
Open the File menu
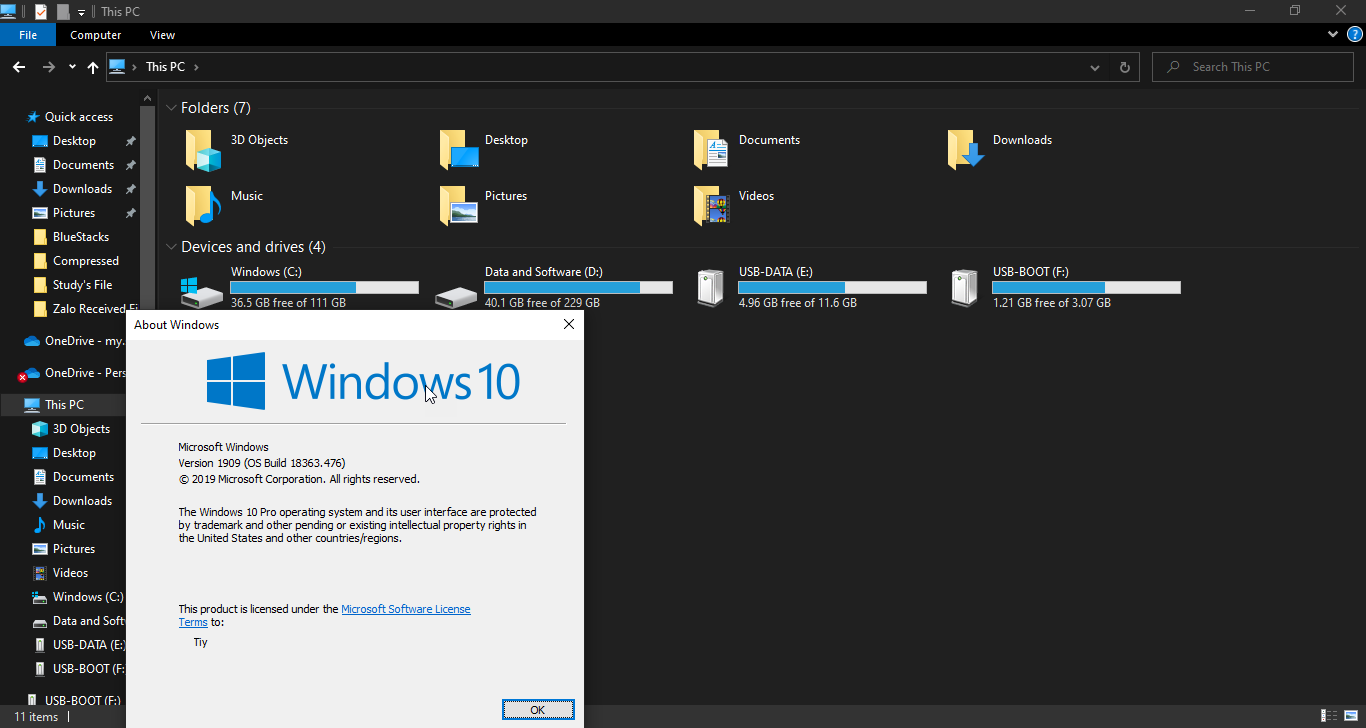point(28,35)
